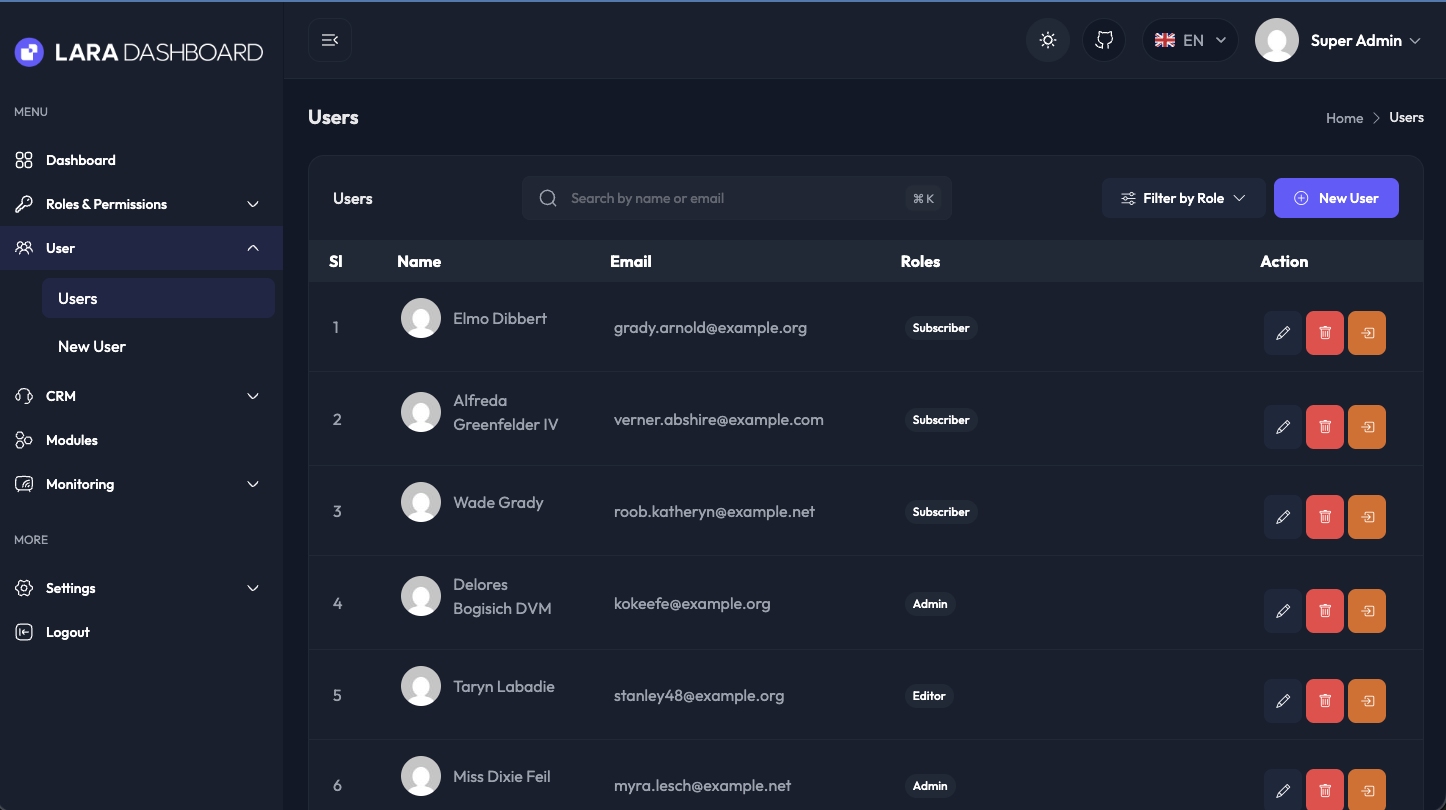
Task: Click the search by name or email field
Action: point(735,198)
